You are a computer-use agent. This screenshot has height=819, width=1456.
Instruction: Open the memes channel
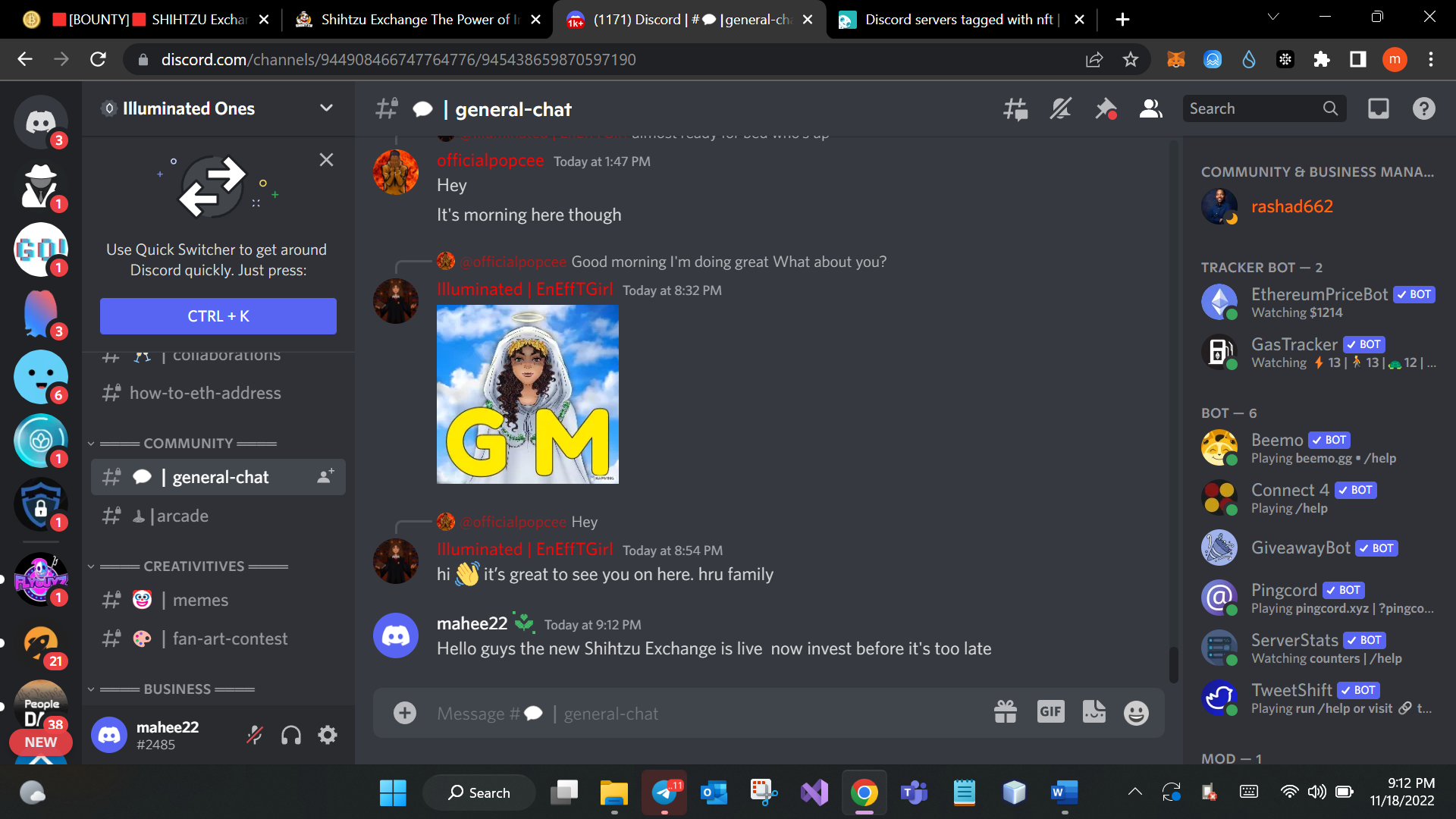coord(218,600)
